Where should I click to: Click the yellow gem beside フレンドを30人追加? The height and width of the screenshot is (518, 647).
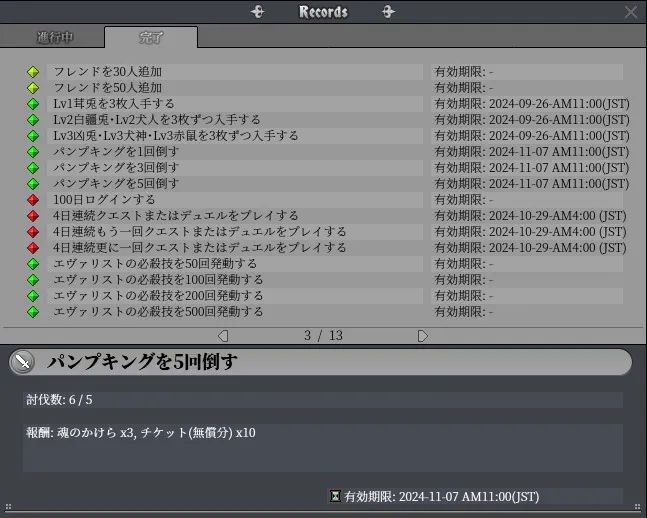[x=33, y=72]
